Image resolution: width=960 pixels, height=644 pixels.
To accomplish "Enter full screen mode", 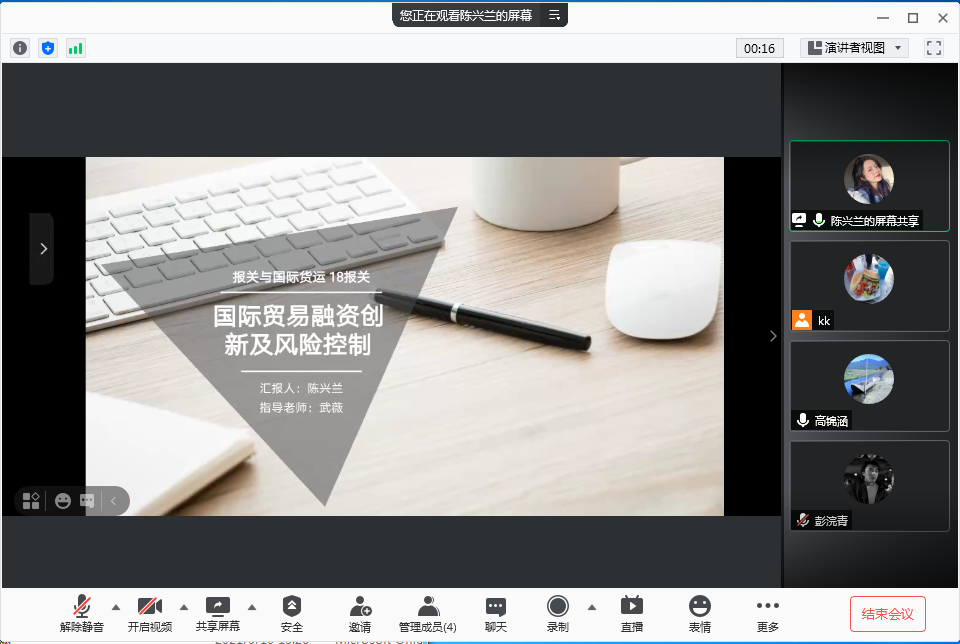I will coord(934,48).
